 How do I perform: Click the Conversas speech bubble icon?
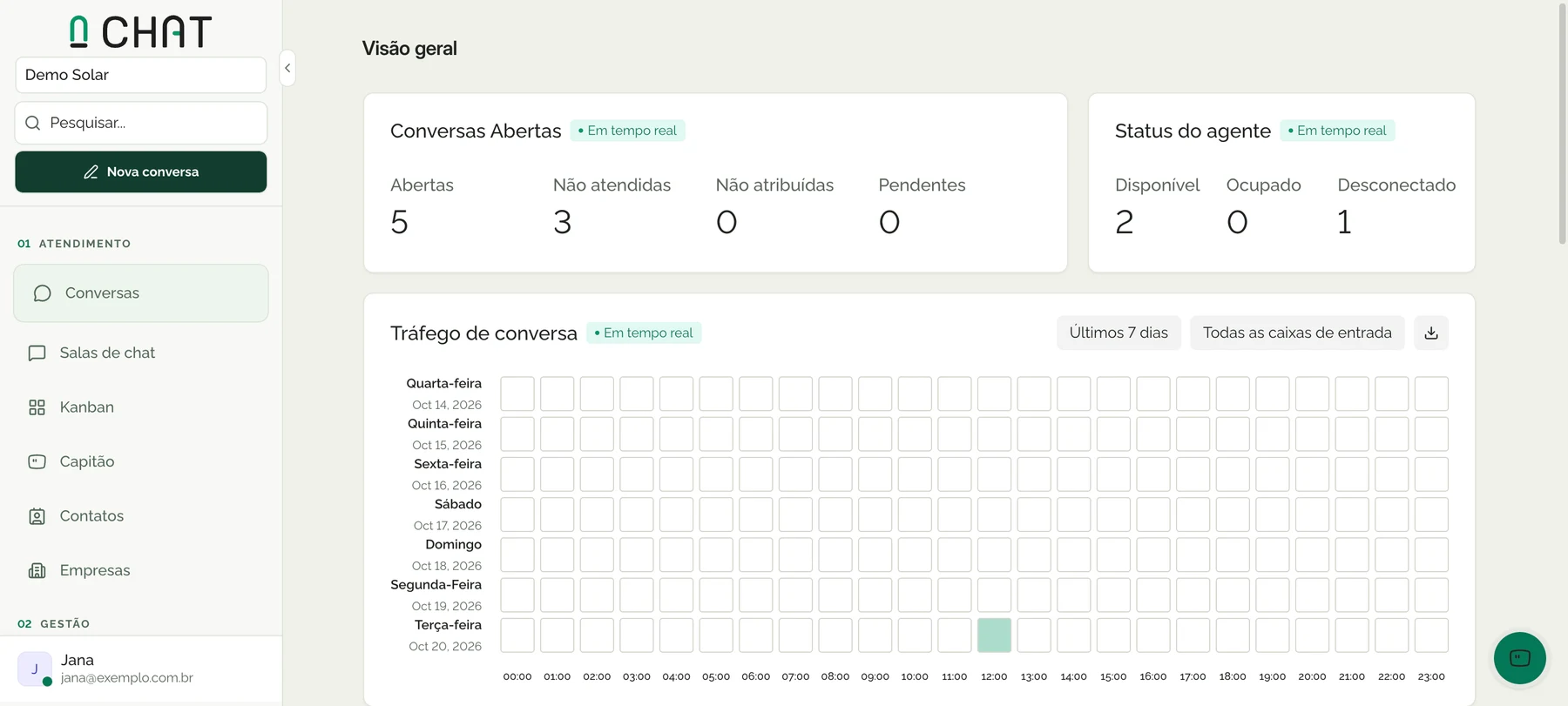42,293
